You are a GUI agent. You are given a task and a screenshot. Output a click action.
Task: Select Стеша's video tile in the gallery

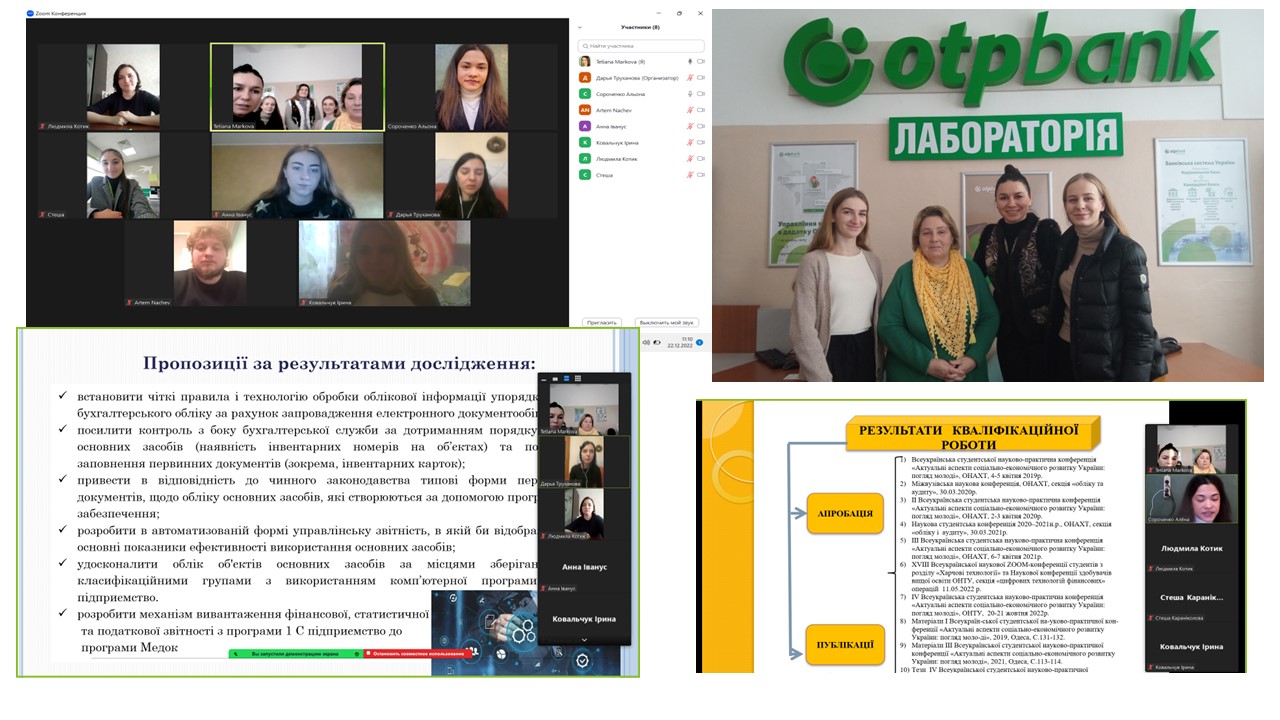(123, 176)
